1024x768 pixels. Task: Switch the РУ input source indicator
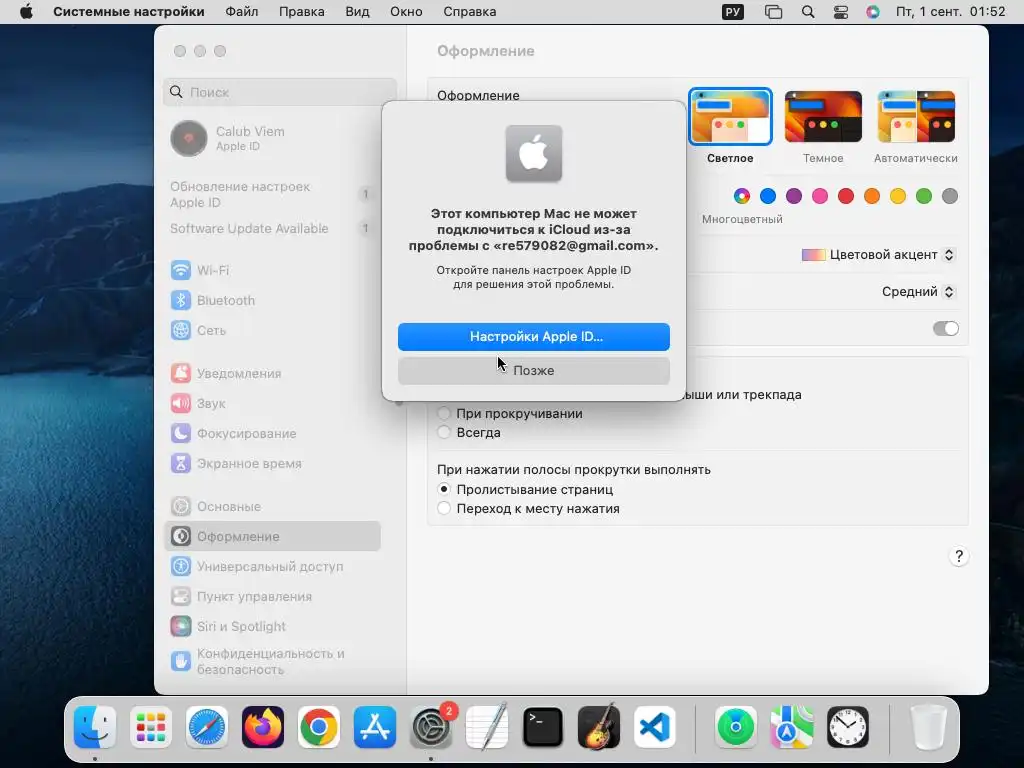coord(733,12)
